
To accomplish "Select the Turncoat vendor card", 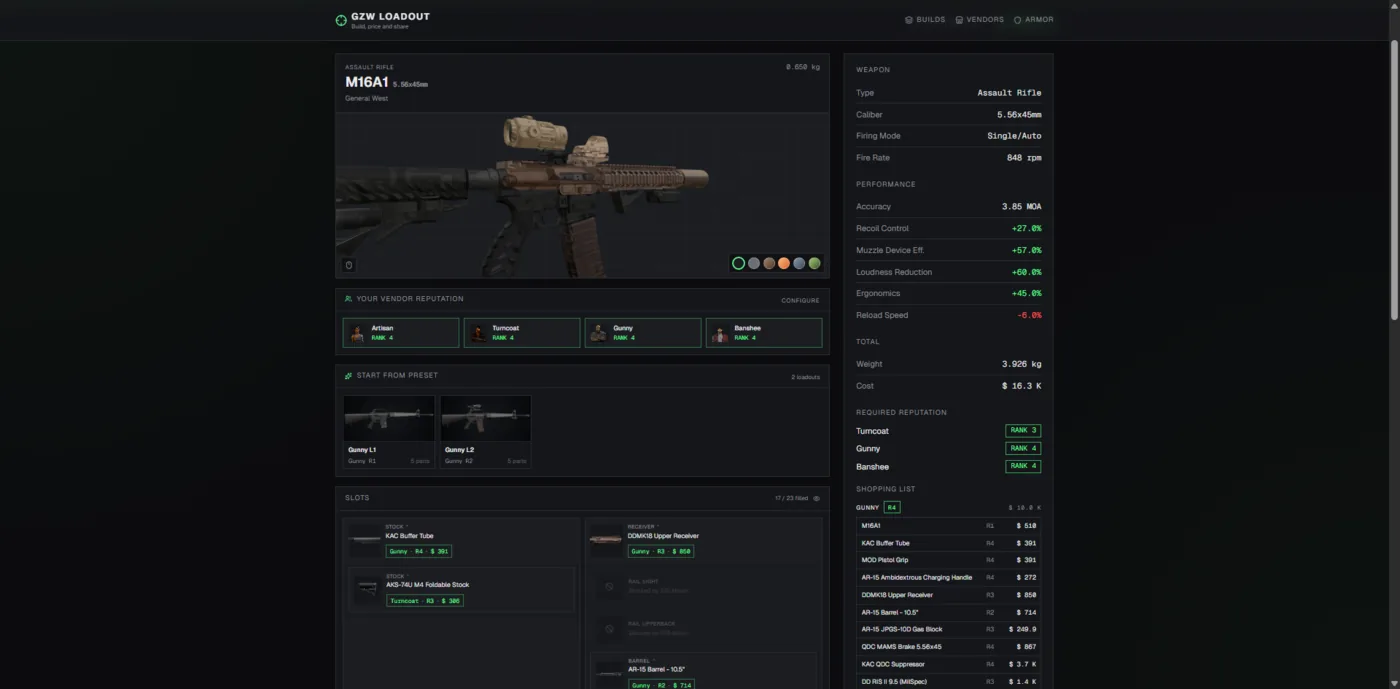I will [x=522, y=333].
